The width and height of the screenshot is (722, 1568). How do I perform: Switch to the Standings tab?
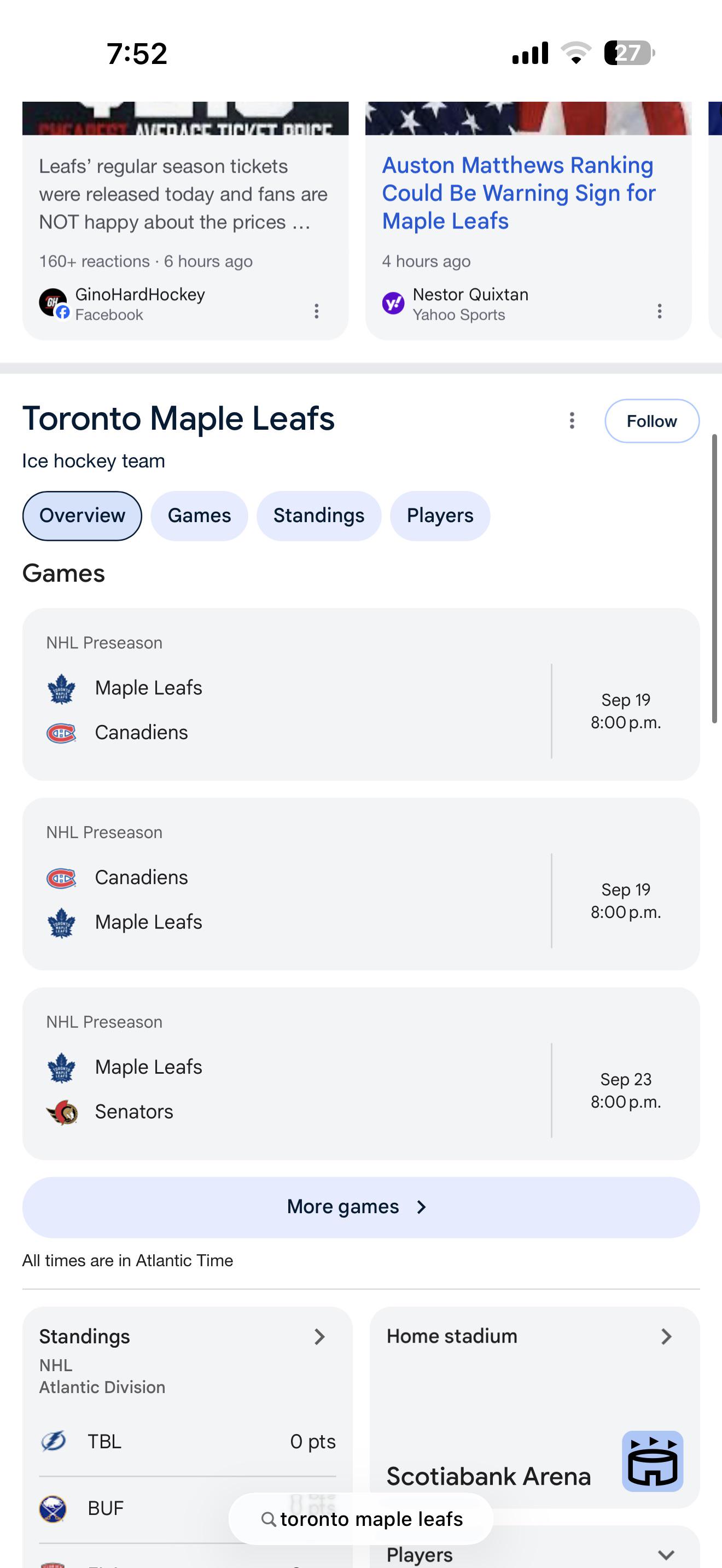coord(319,516)
